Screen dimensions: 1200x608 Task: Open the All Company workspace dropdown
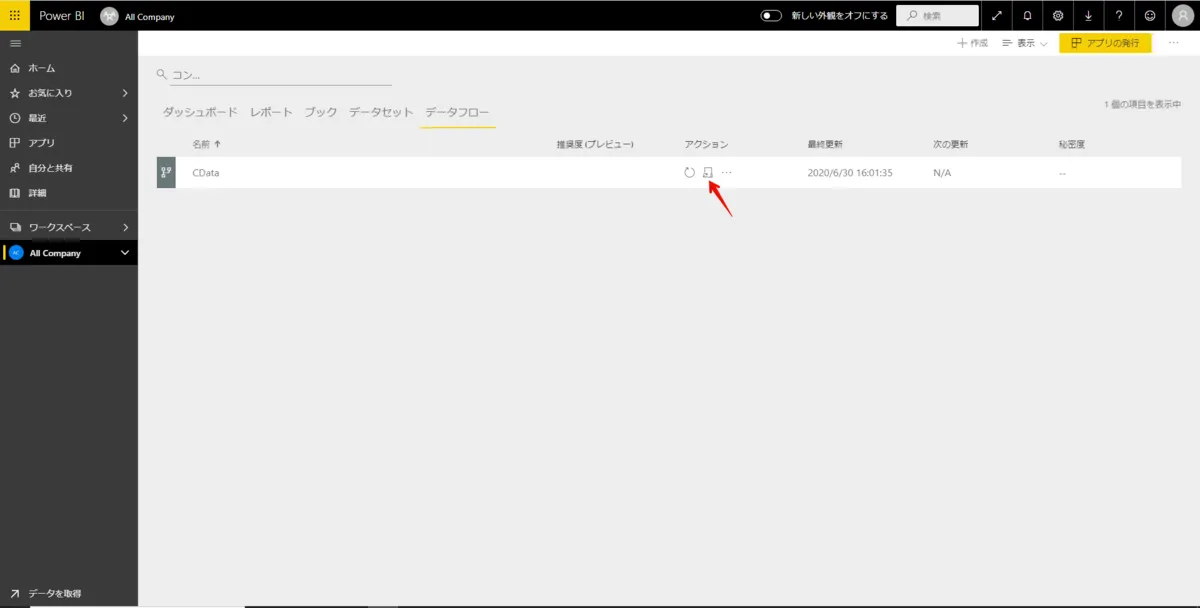(122, 252)
